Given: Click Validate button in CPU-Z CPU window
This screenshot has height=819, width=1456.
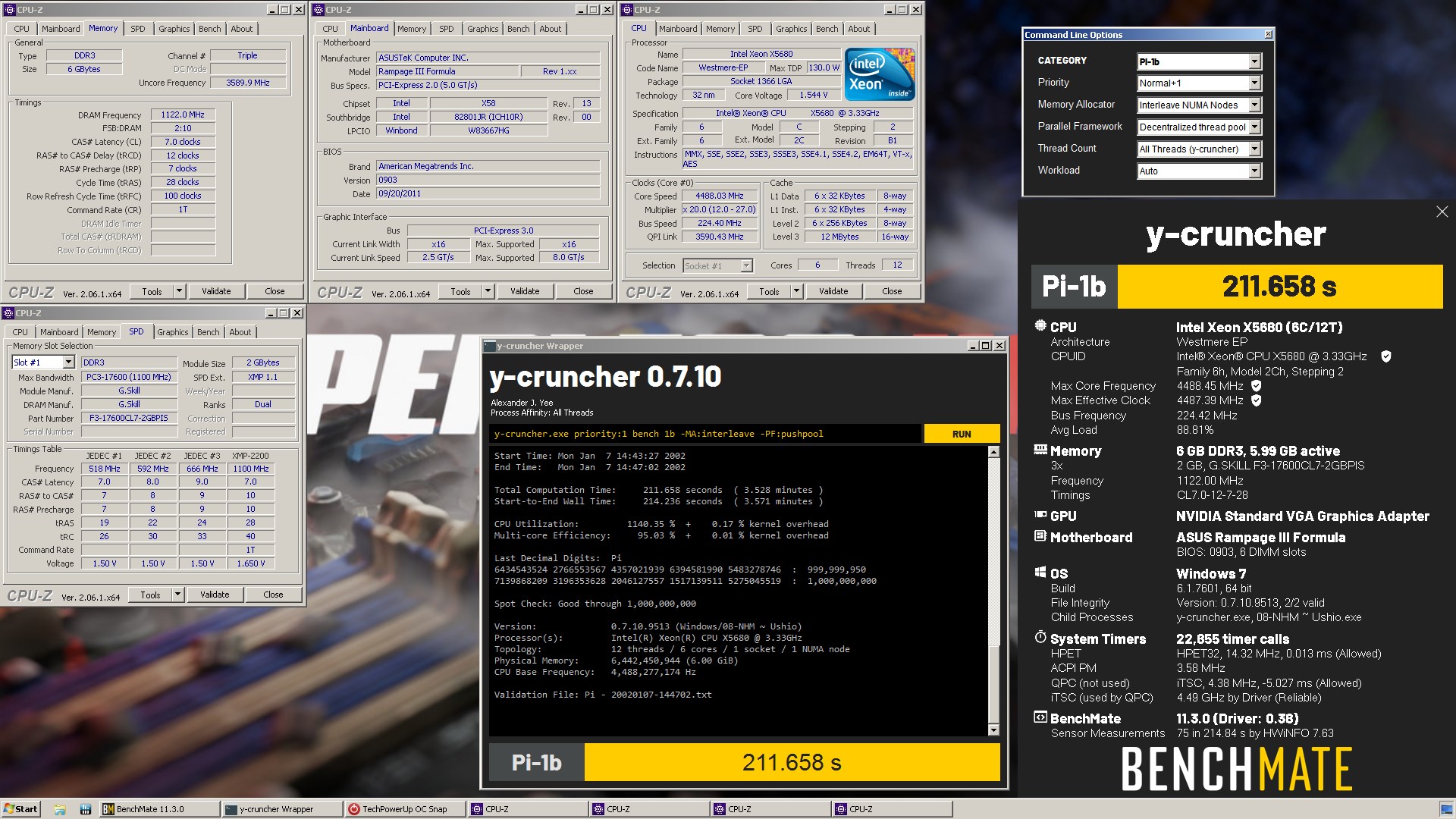Looking at the screenshot, I should click(x=833, y=291).
